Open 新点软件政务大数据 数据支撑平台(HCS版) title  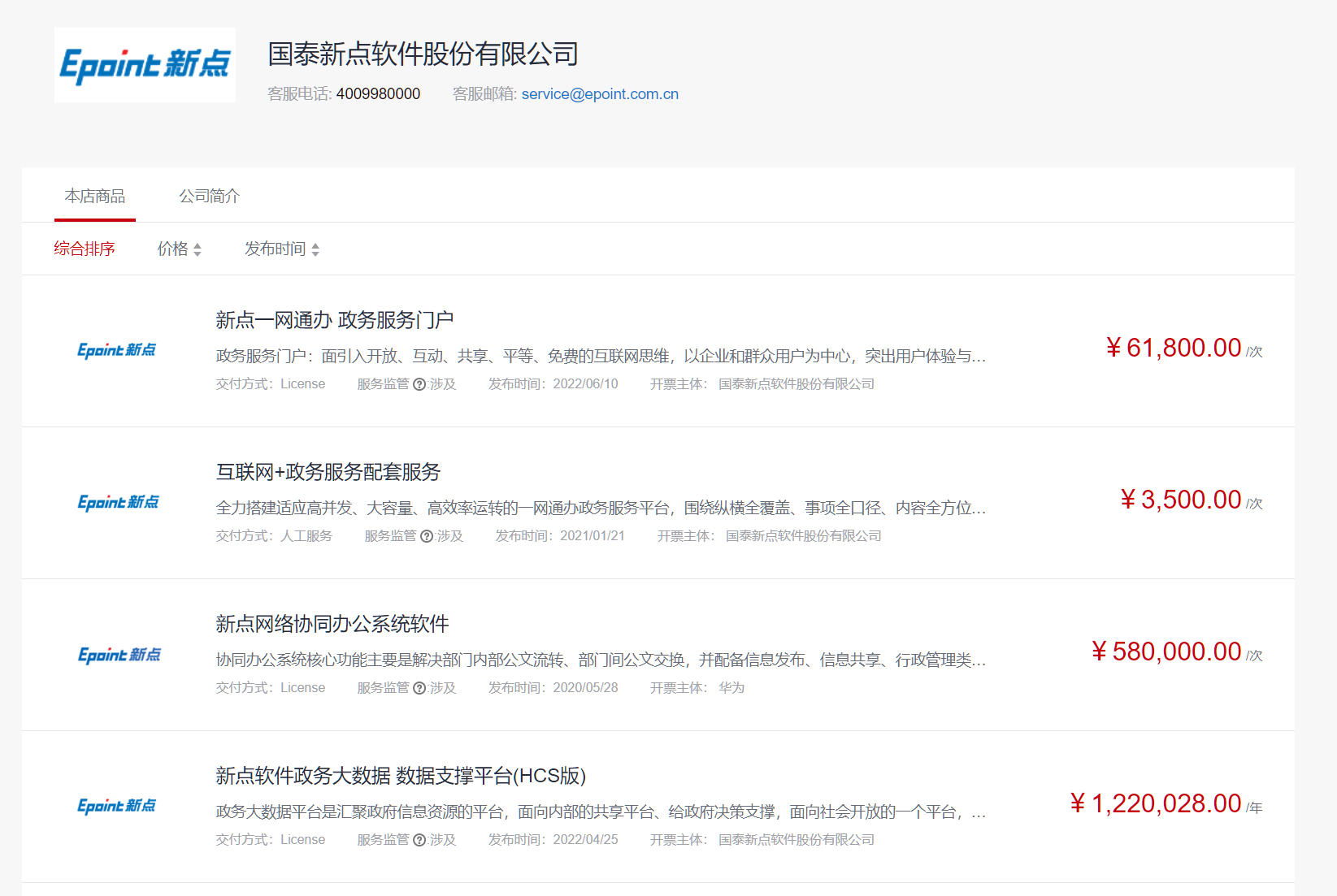[x=401, y=776]
